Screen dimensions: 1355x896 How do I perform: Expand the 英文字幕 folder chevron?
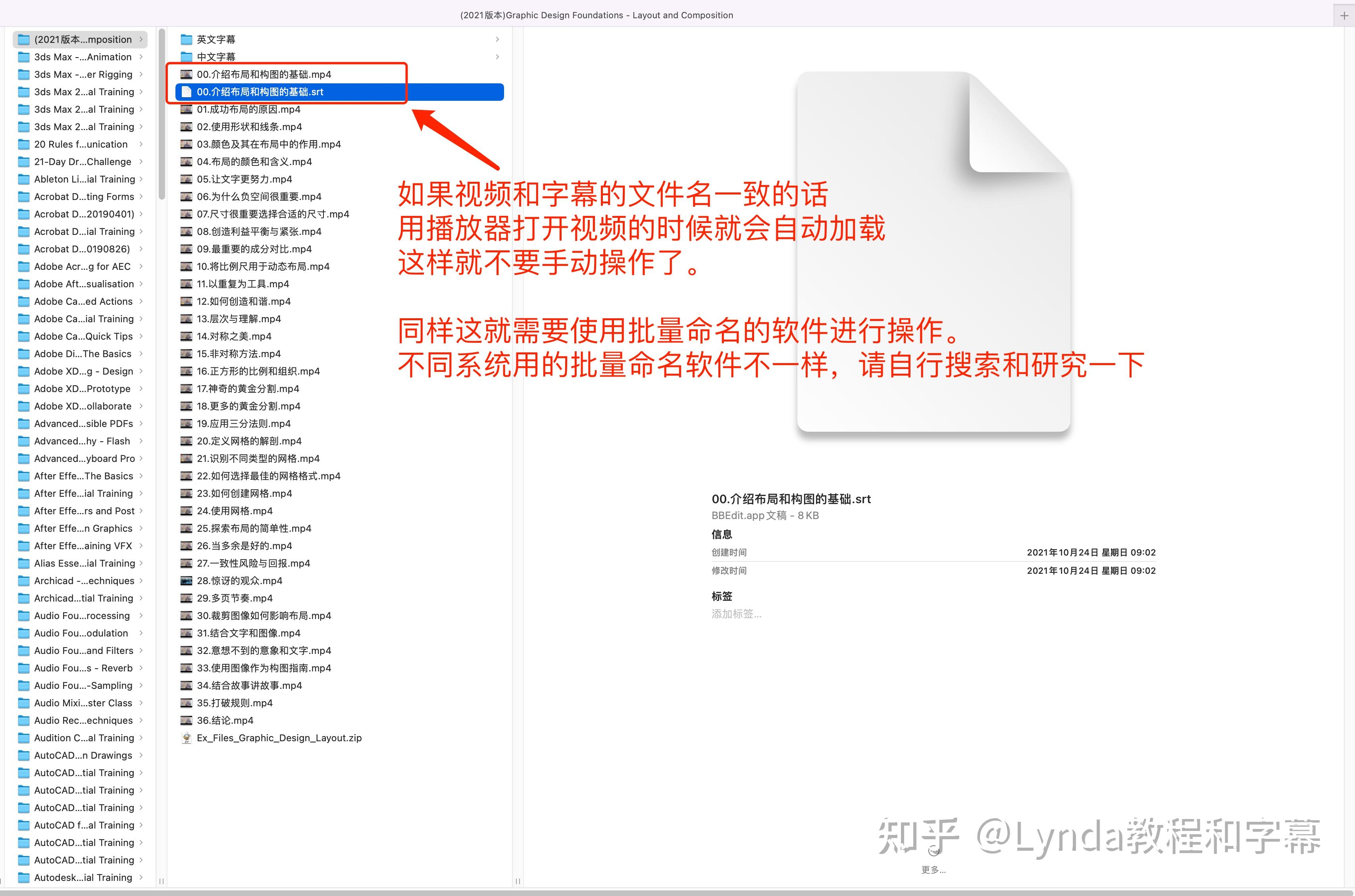pyautogui.click(x=497, y=39)
